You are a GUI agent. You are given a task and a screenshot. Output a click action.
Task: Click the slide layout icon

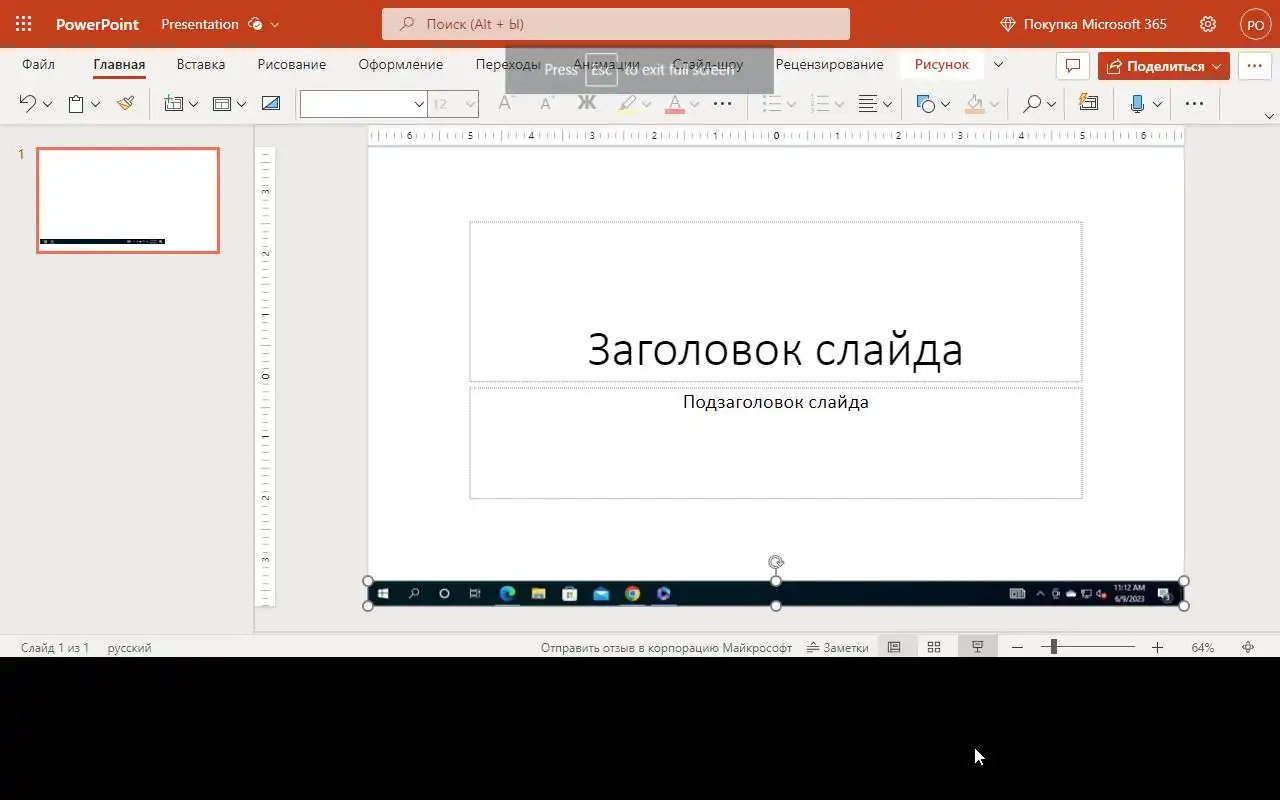222,103
